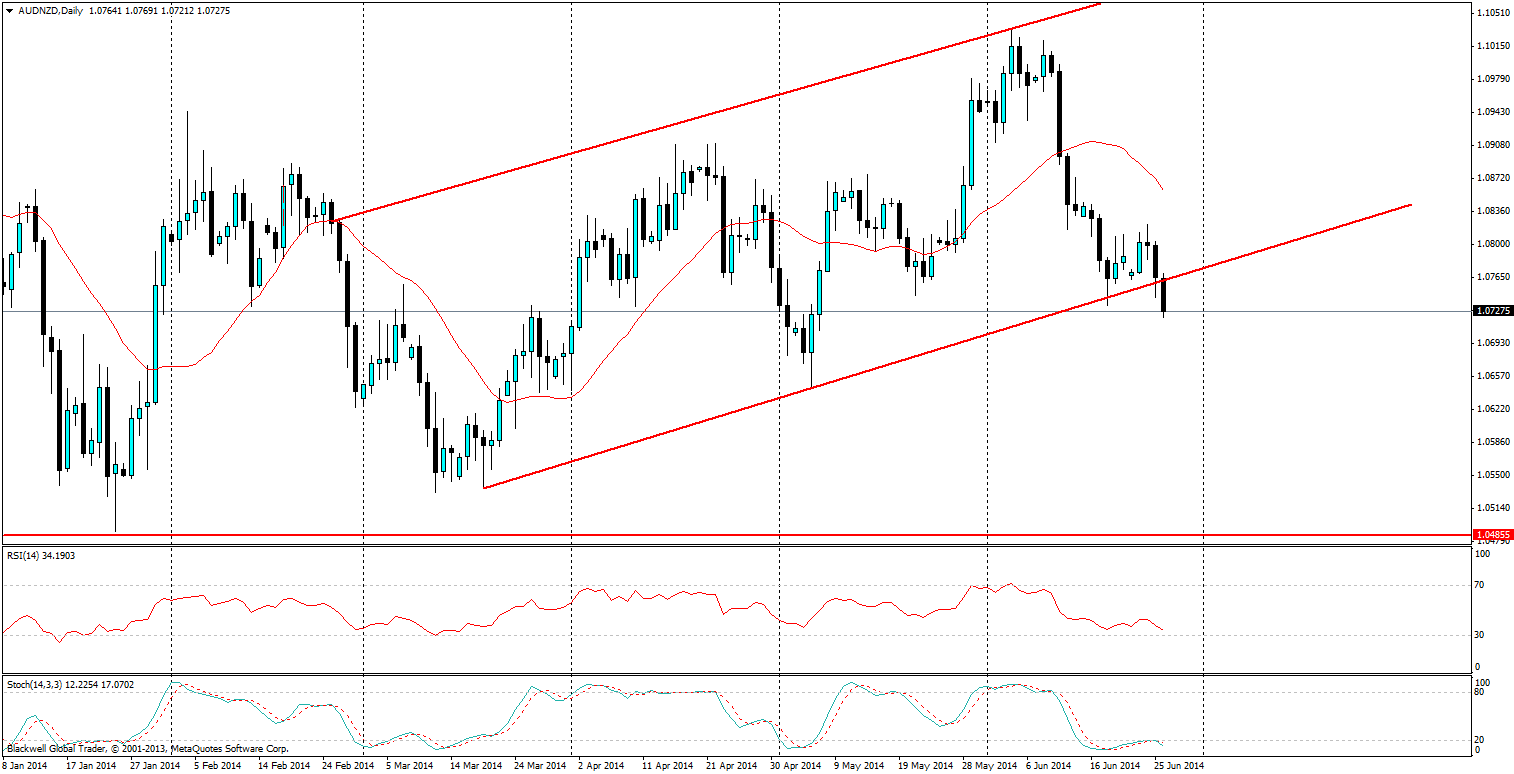Click the 1.09430 price axis label
This screenshot has width=1514, height=774.
(x=1493, y=112)
